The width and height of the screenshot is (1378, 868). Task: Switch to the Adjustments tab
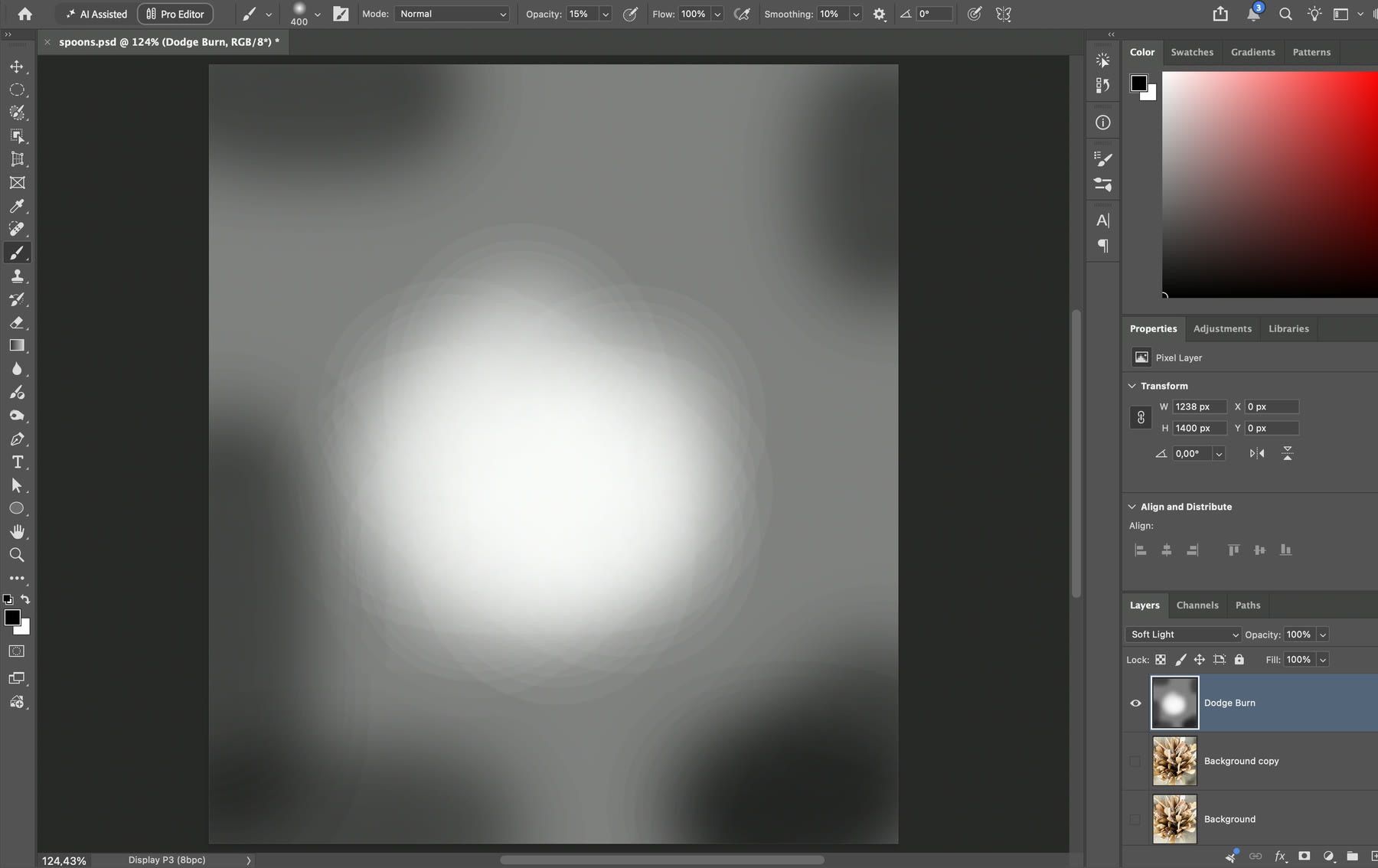(1223, 328)
